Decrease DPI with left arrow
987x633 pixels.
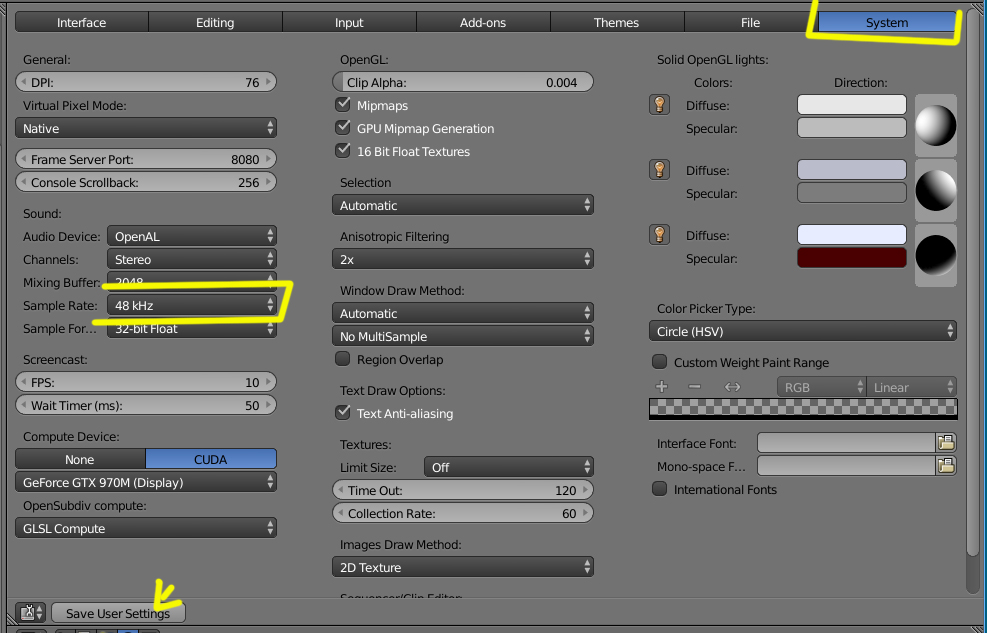23,82
